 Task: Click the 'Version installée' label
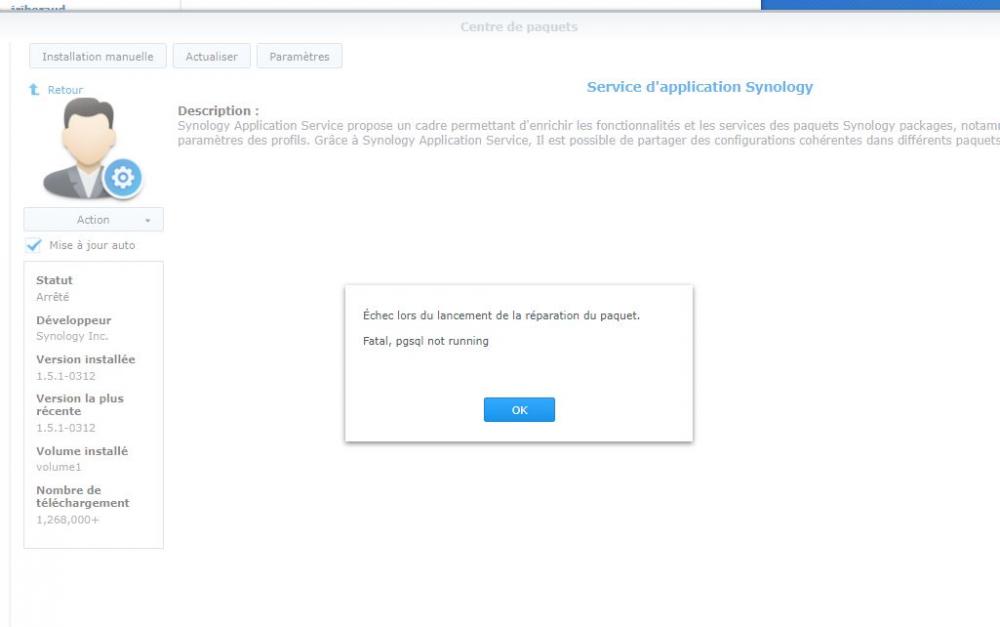(85, 359)
